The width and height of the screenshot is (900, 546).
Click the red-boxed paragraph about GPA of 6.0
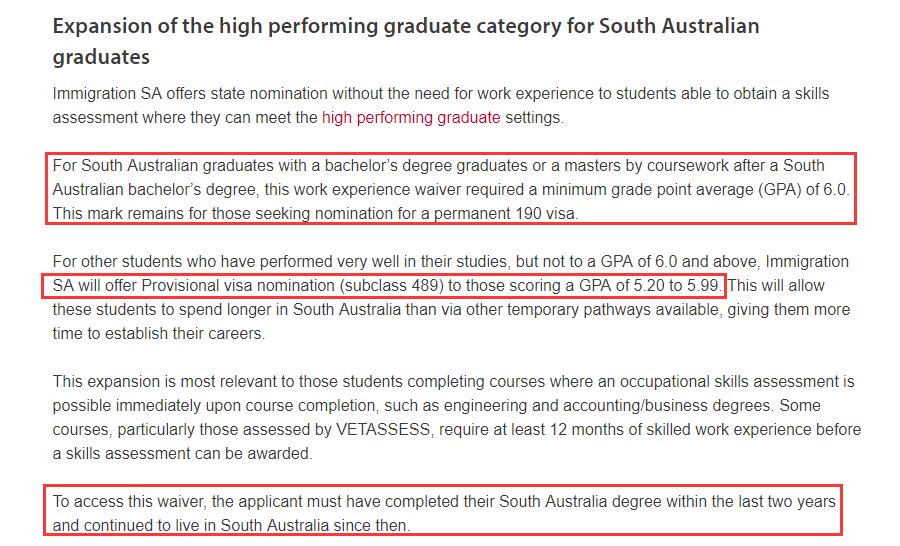(450, 188)
